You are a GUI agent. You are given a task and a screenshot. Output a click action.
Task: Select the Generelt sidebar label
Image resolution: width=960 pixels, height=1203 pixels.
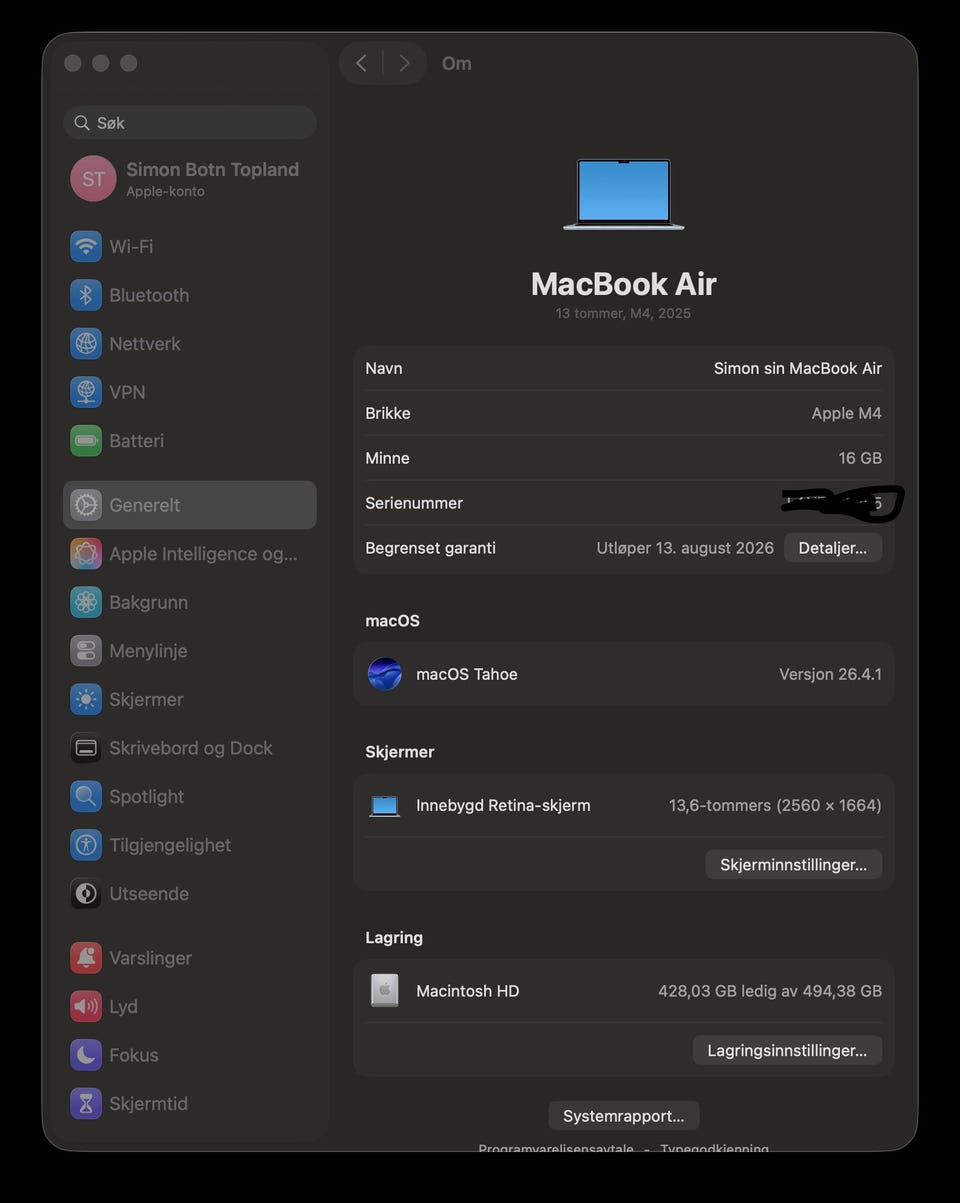(145, 505)
